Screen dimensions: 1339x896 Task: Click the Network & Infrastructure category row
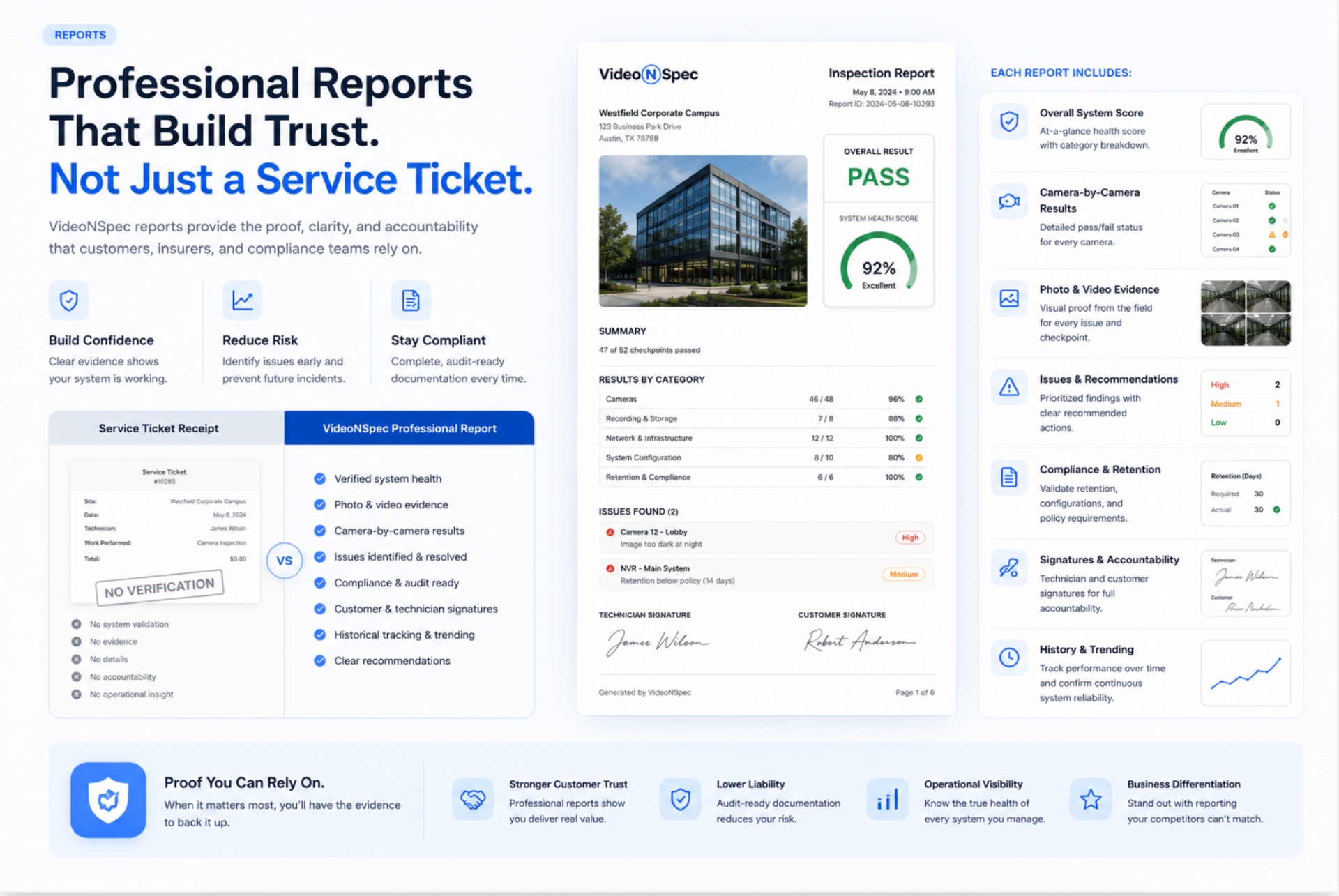point(766,439)
